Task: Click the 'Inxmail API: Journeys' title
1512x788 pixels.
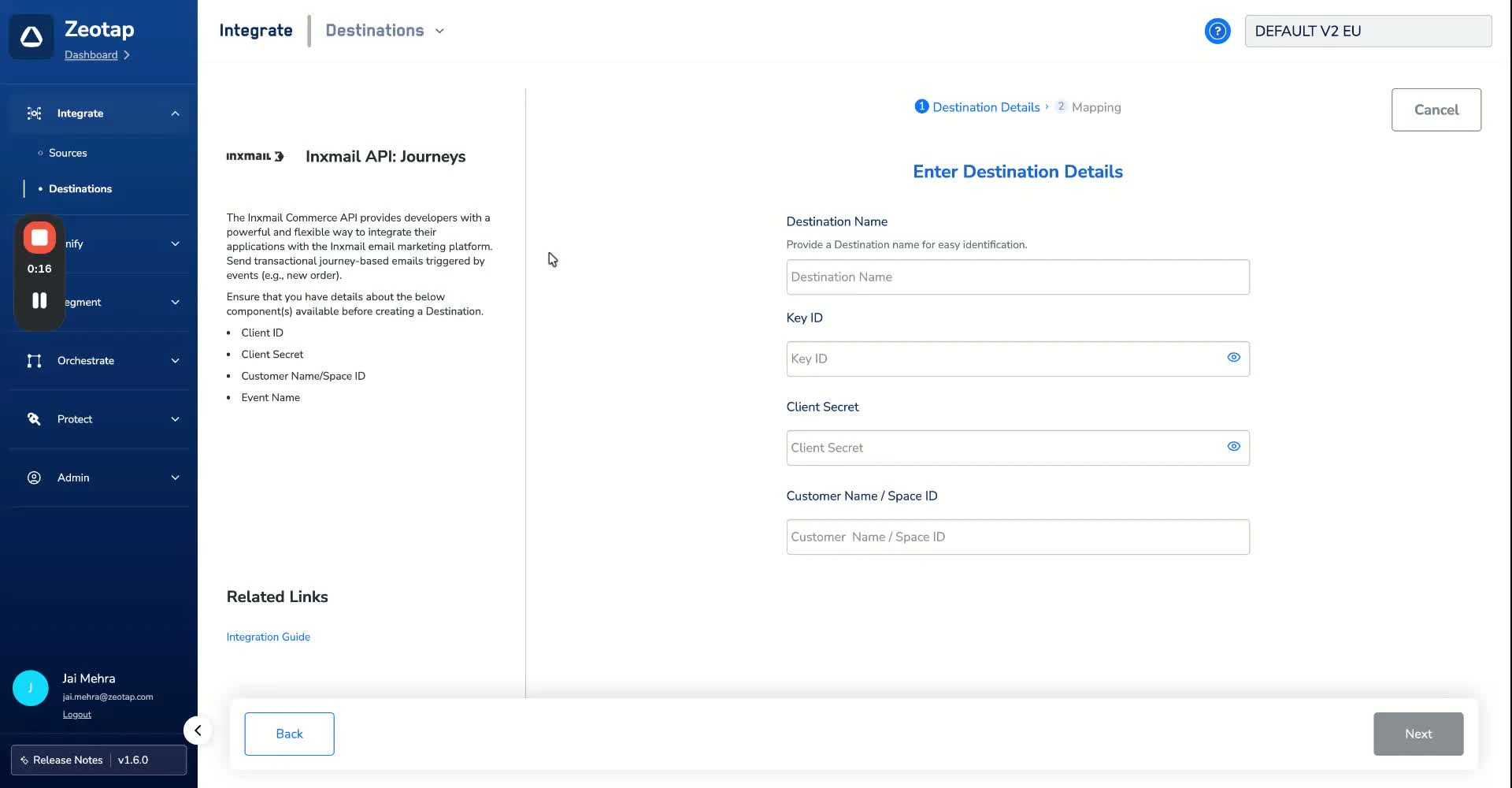Action: point(386,157)
